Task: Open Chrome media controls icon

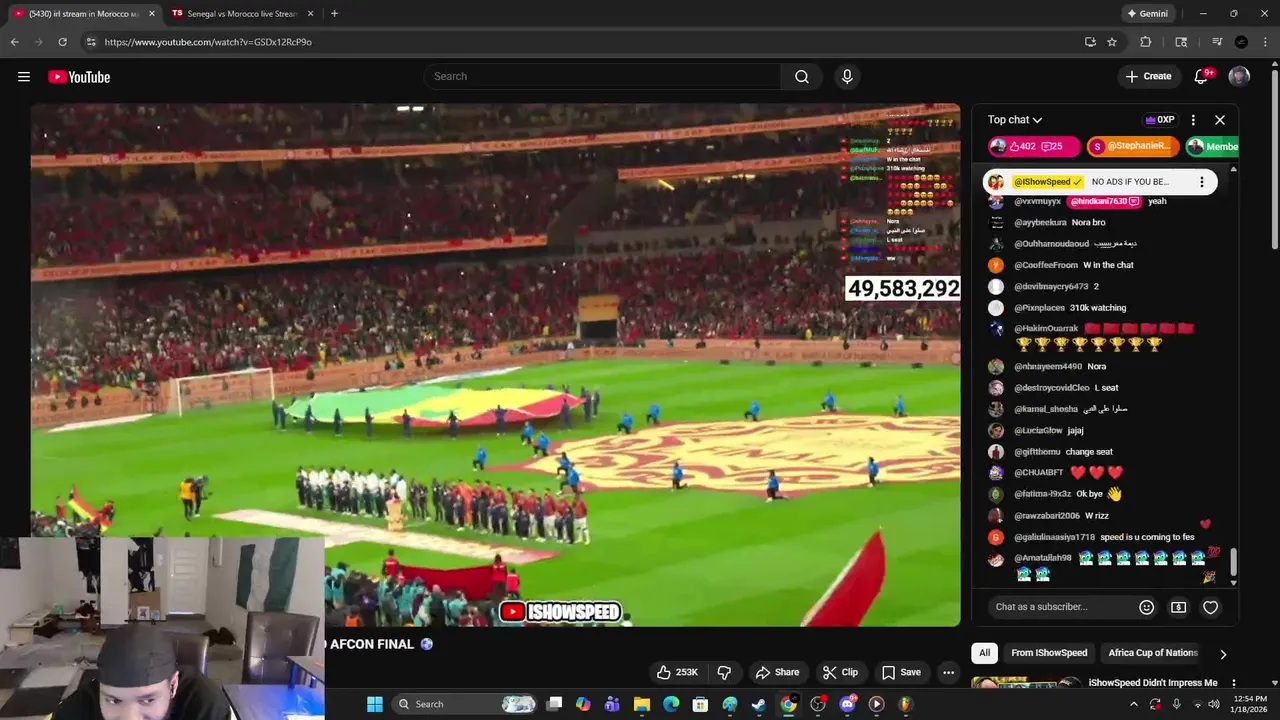Action: click(x=1217, y=42)
